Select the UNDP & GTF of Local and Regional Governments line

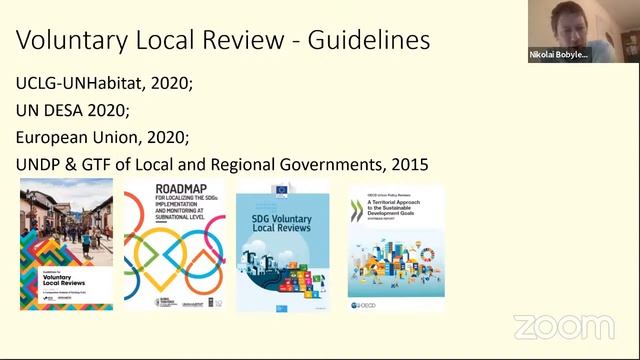(222, 164)
